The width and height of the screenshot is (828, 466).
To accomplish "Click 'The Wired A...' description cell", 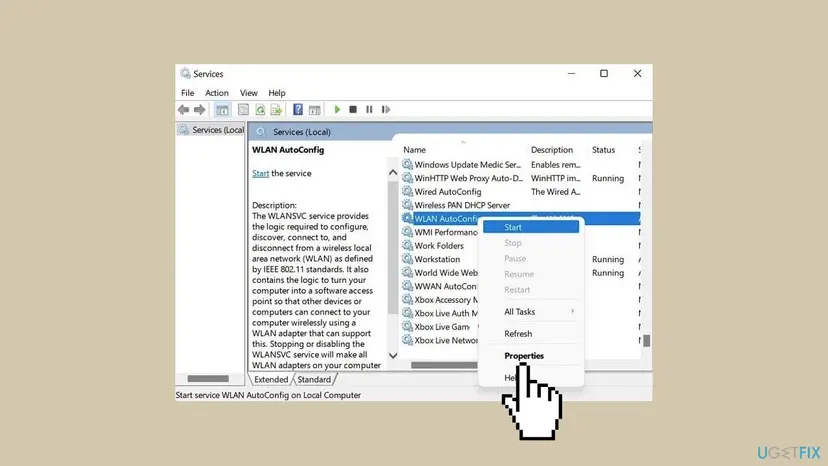I will 556,192.
